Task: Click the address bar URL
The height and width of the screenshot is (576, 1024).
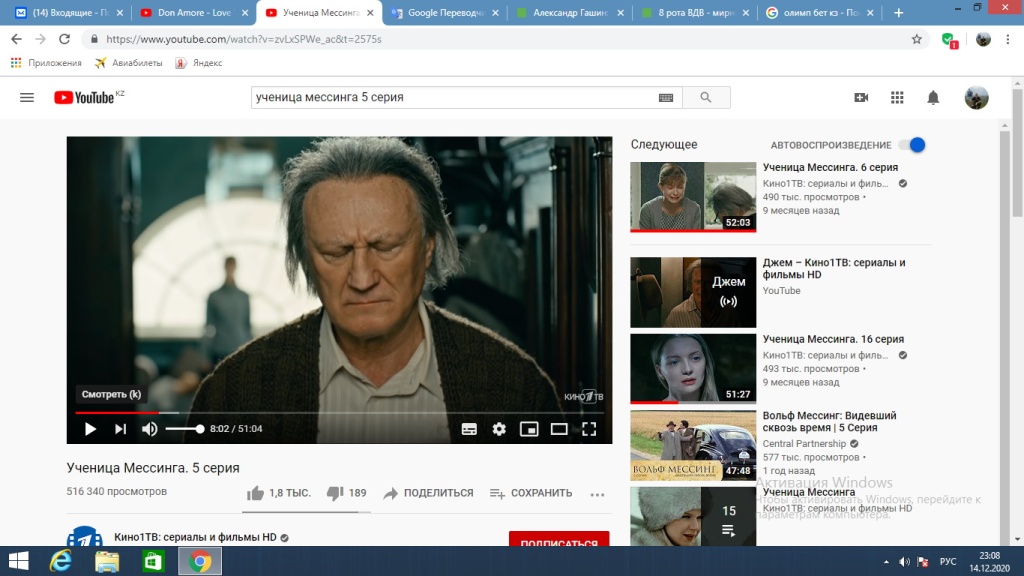Action: (244, 39)
